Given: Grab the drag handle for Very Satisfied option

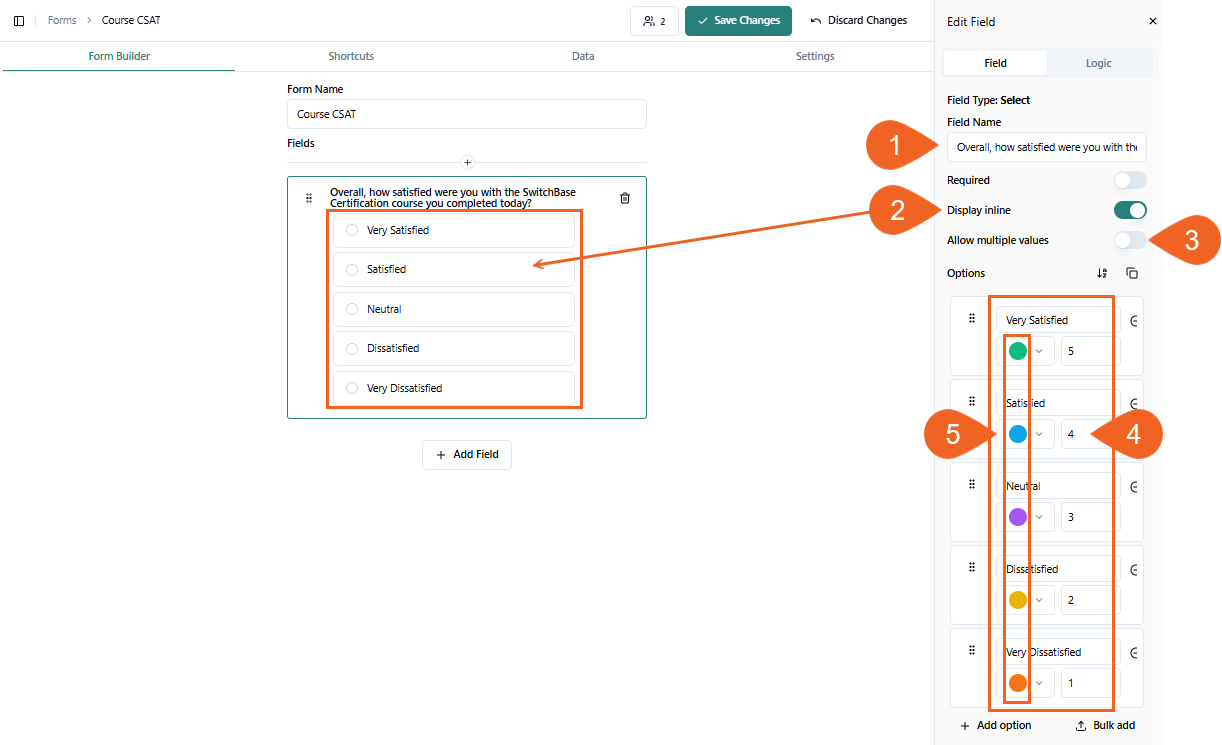Looking at the screenshot, I should click(x=971, y=319).
